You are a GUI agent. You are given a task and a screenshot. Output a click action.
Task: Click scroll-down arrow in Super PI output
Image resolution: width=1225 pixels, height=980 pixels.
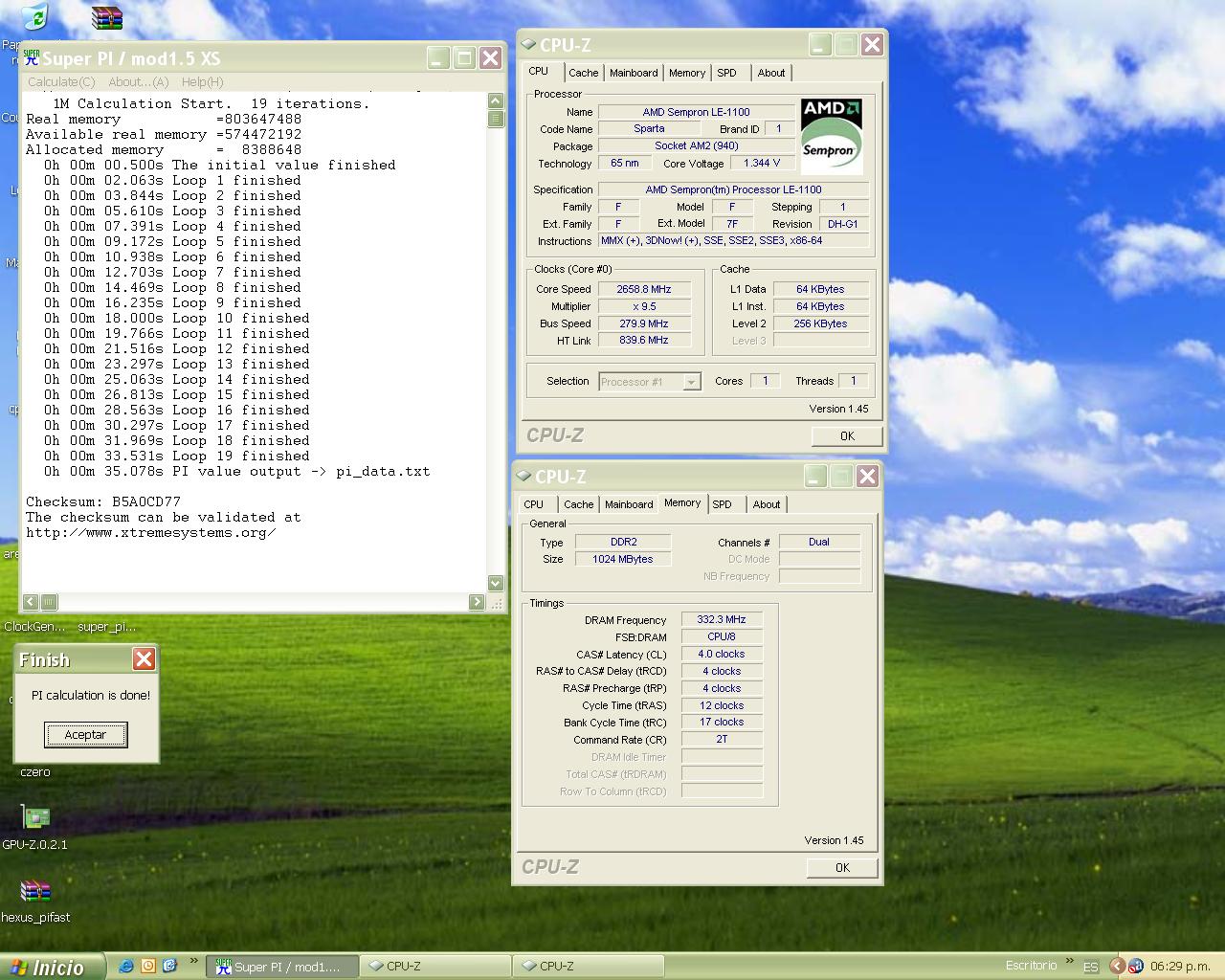pos(496,583)
